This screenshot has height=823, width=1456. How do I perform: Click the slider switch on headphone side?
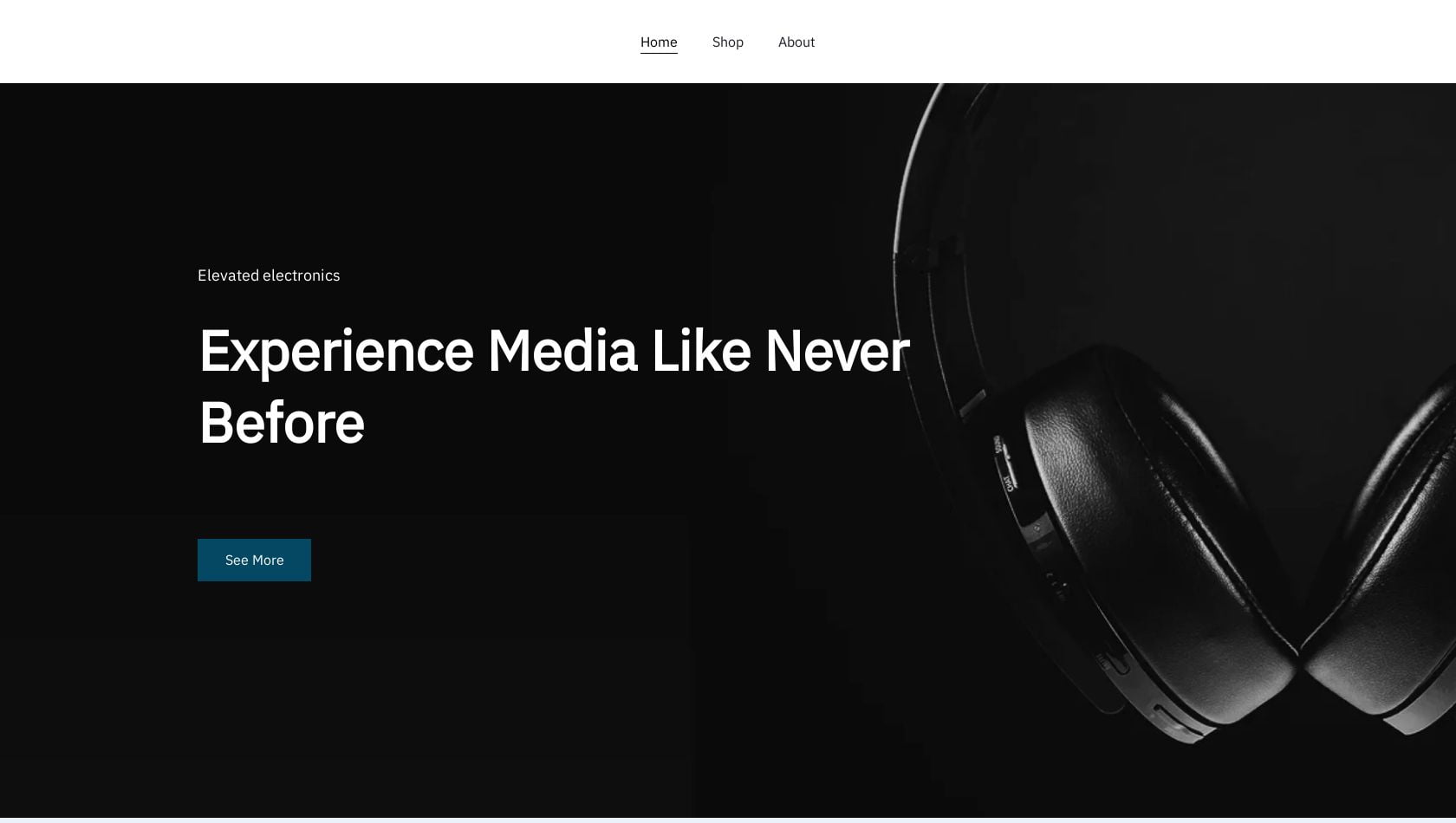(x=1004, y=466)
